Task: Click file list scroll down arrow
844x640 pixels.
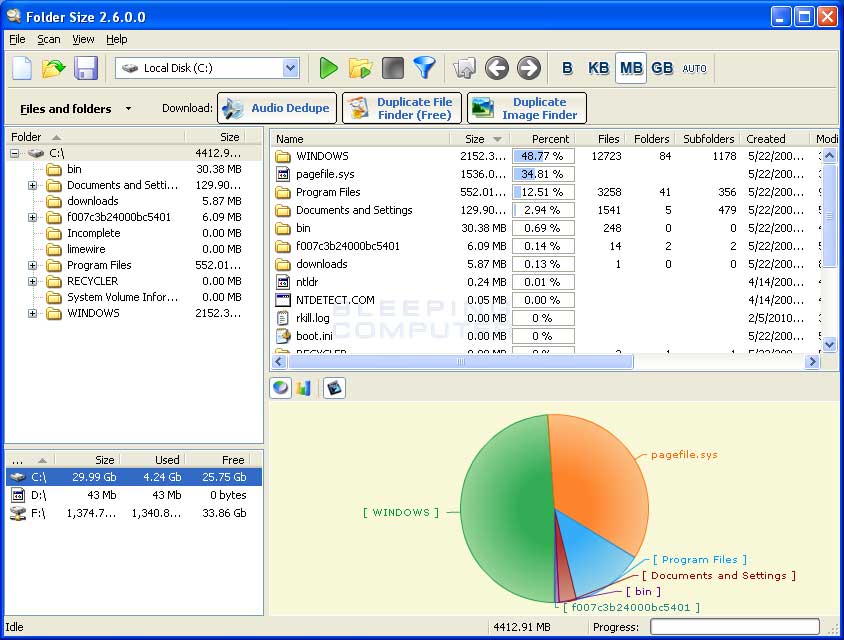Action: [x=829, y=344]
